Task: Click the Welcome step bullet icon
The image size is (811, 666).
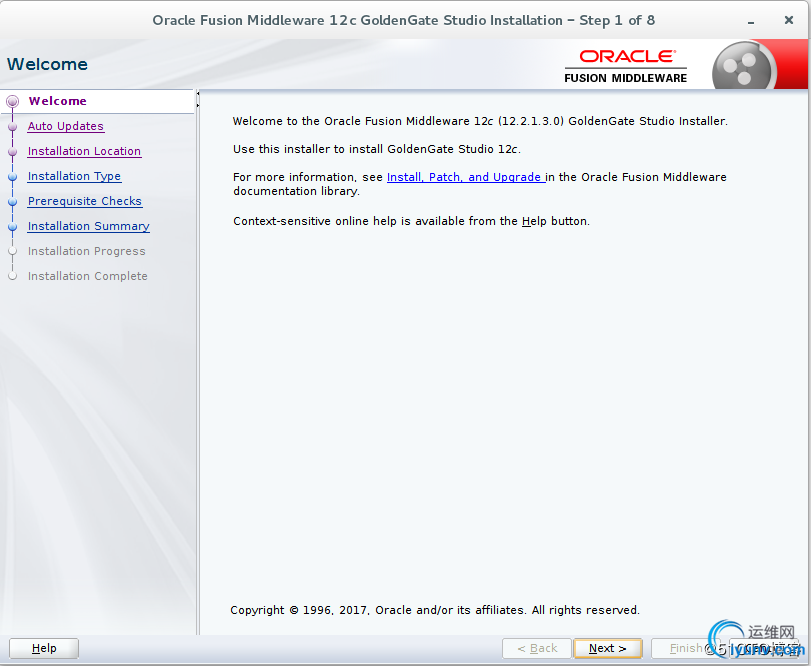Action: click(12, 101)
